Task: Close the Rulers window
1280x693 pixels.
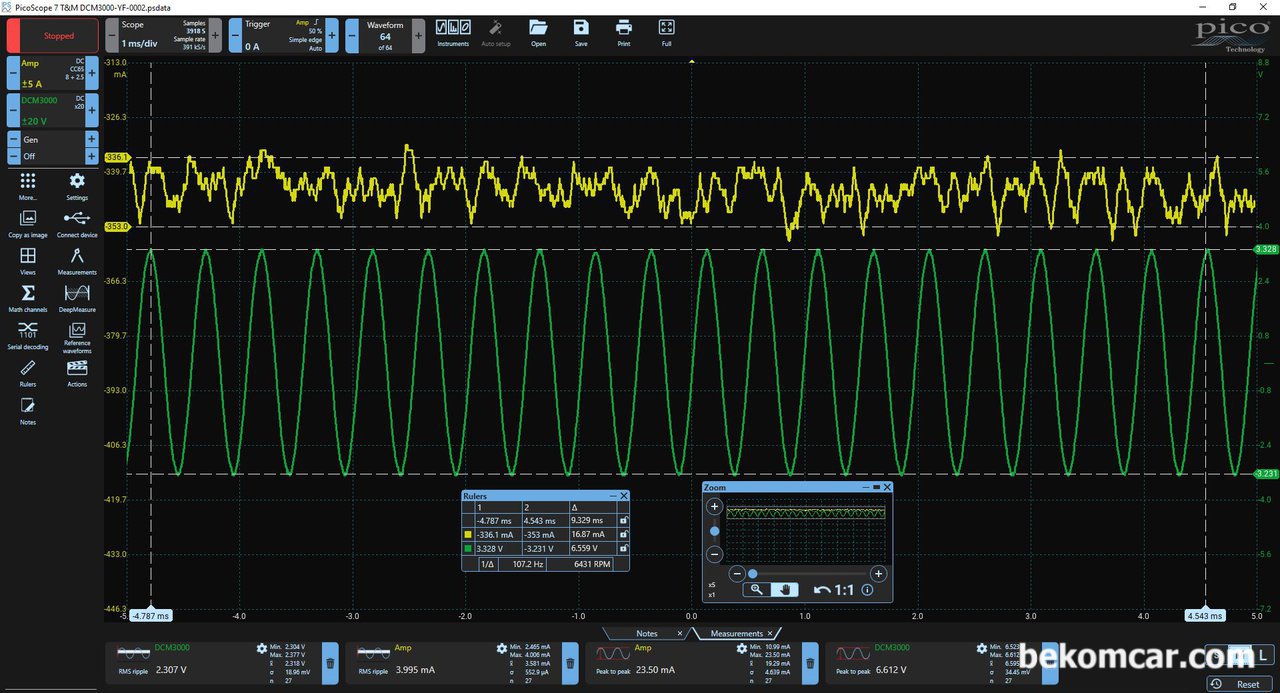Action: [x=624, y=496]
